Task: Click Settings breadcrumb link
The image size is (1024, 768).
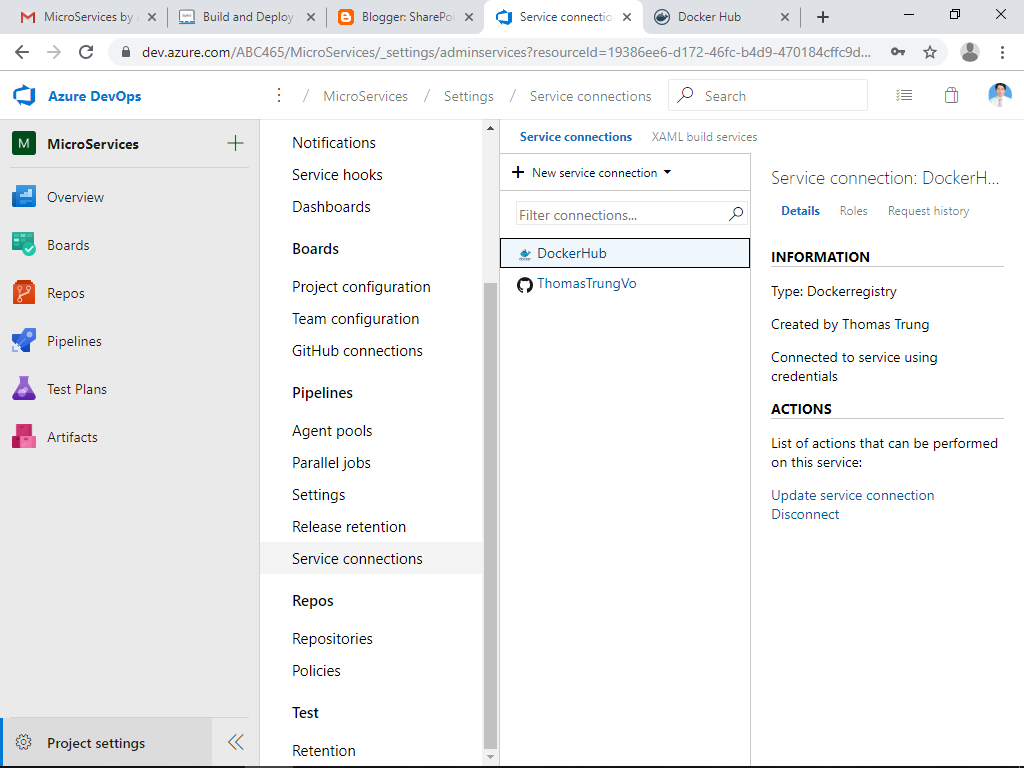Action: [468, 96]
